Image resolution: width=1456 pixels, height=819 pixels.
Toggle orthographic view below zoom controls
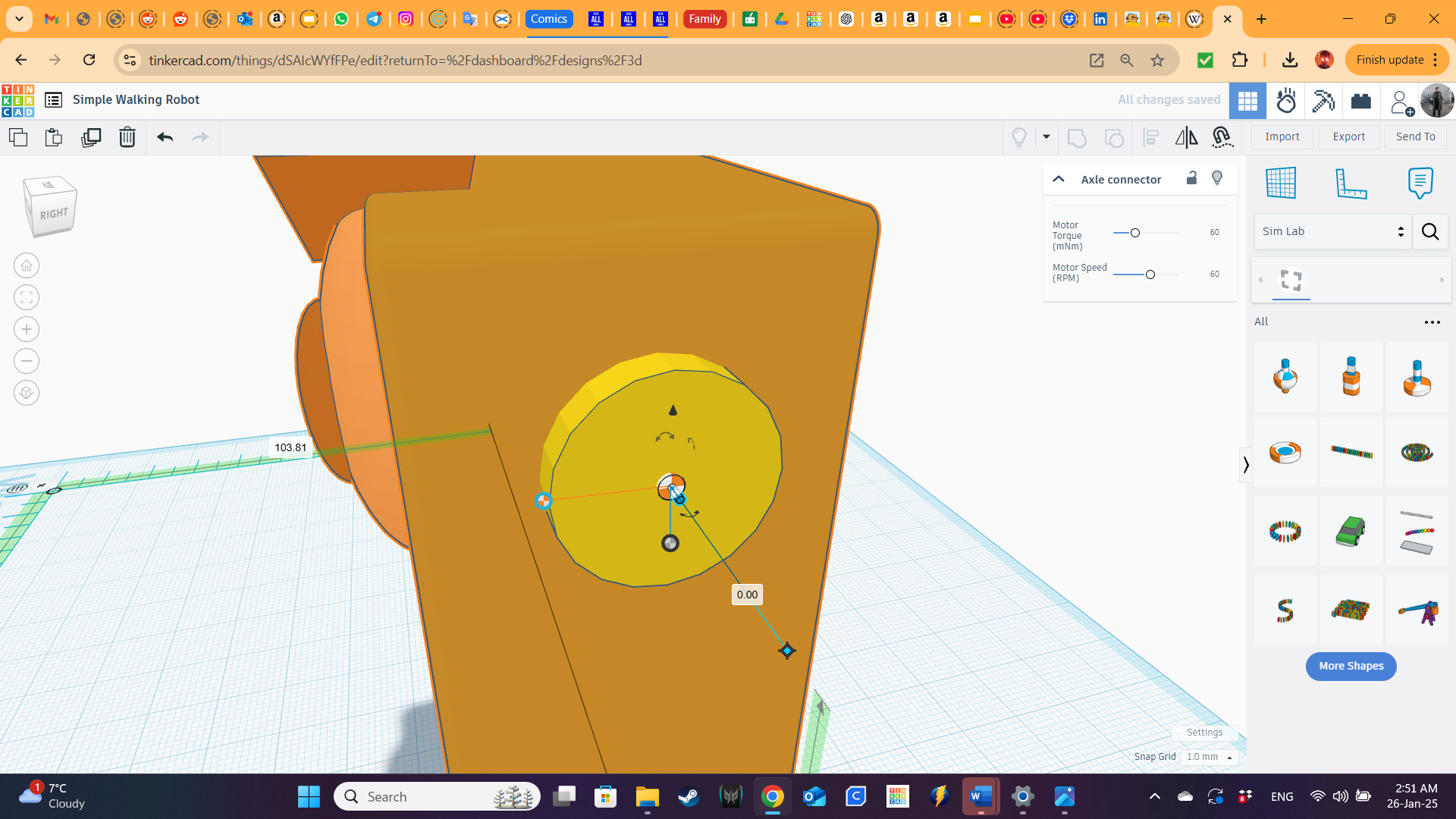(x=26, y=393)
